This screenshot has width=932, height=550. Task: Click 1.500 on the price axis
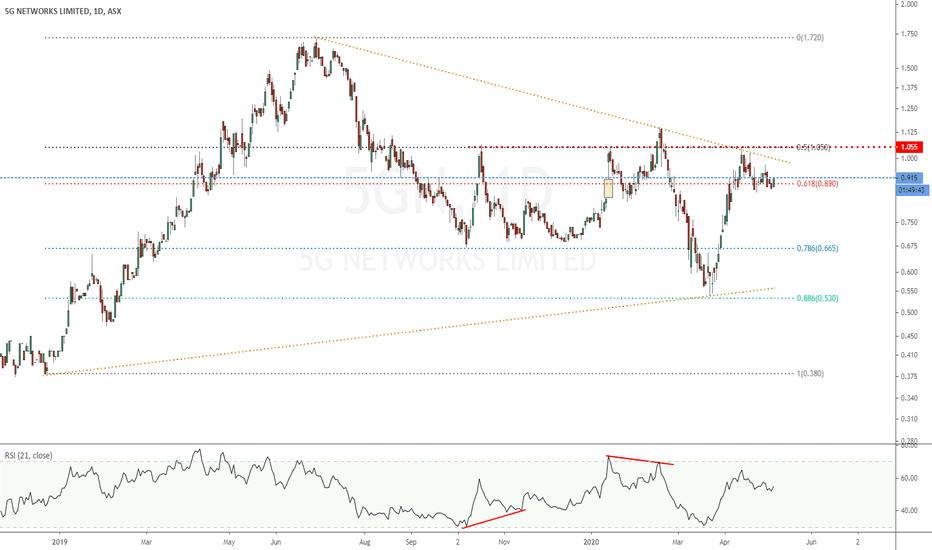pos(909,68)
